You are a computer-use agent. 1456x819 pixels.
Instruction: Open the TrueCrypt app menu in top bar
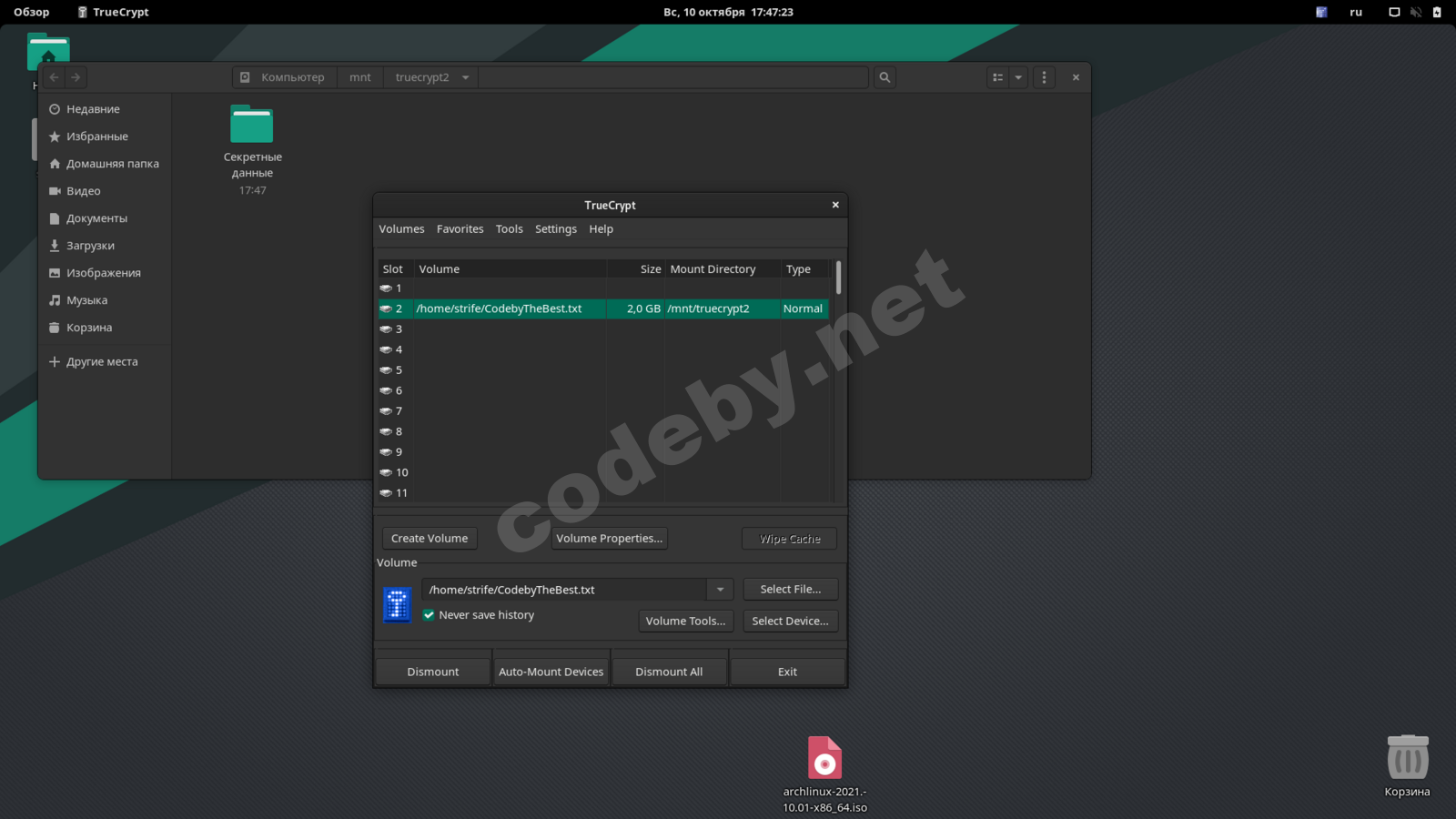113,12
